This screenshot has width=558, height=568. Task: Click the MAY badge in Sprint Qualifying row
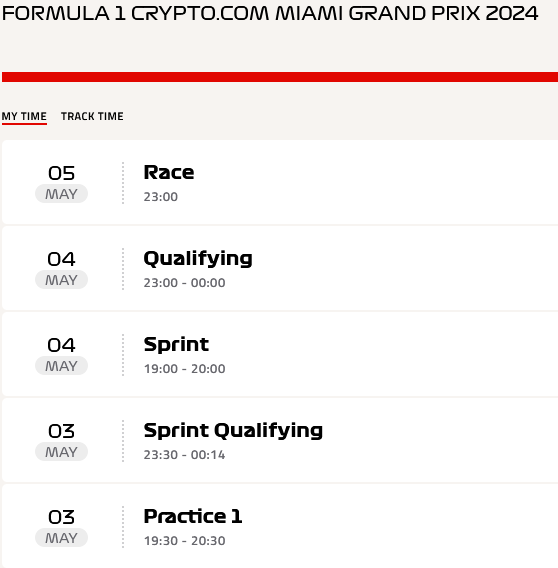coord(61,452)
